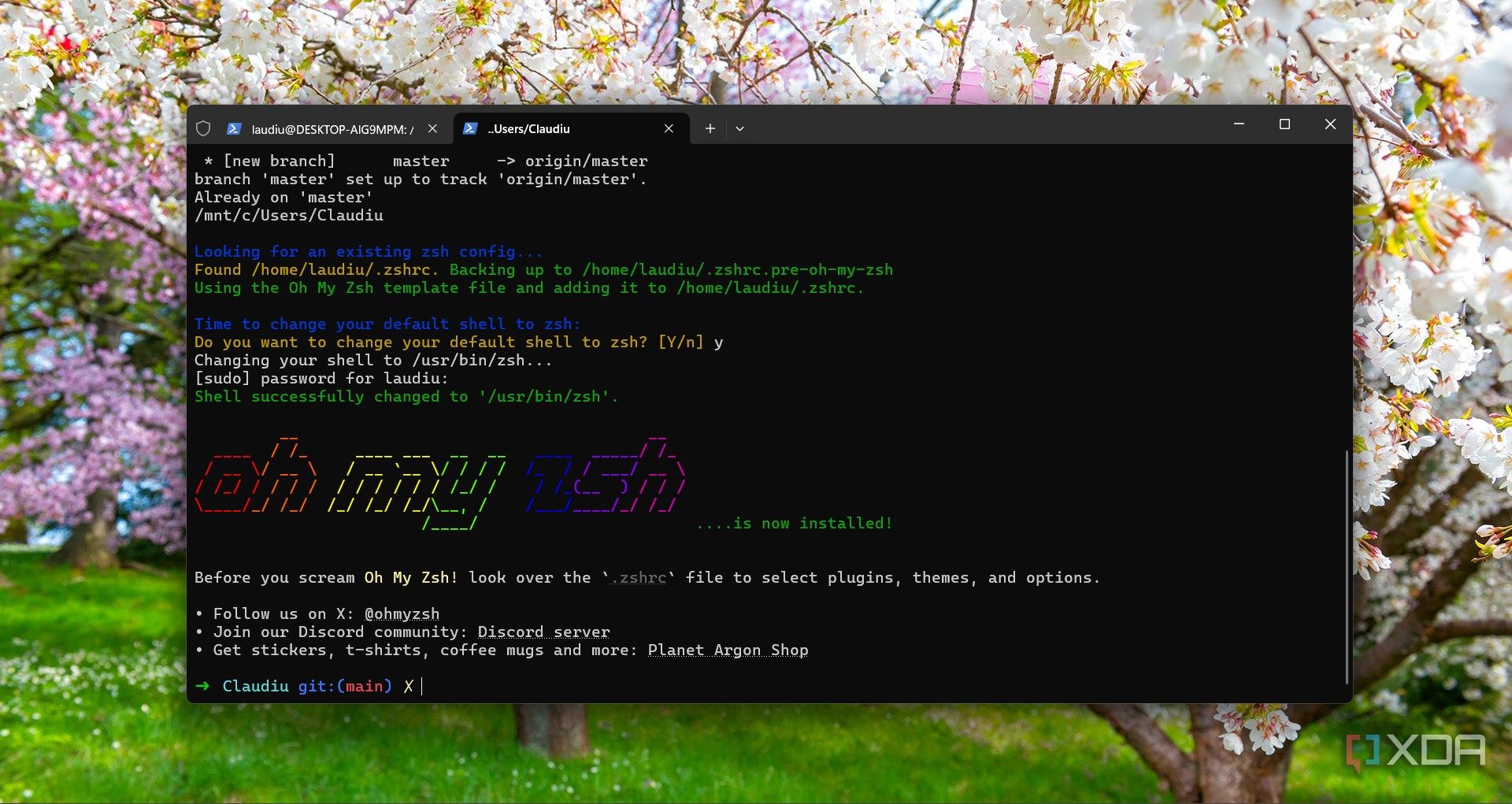Click the 'Found /home/laudiu/.zshrc.' text

point(317,269)
